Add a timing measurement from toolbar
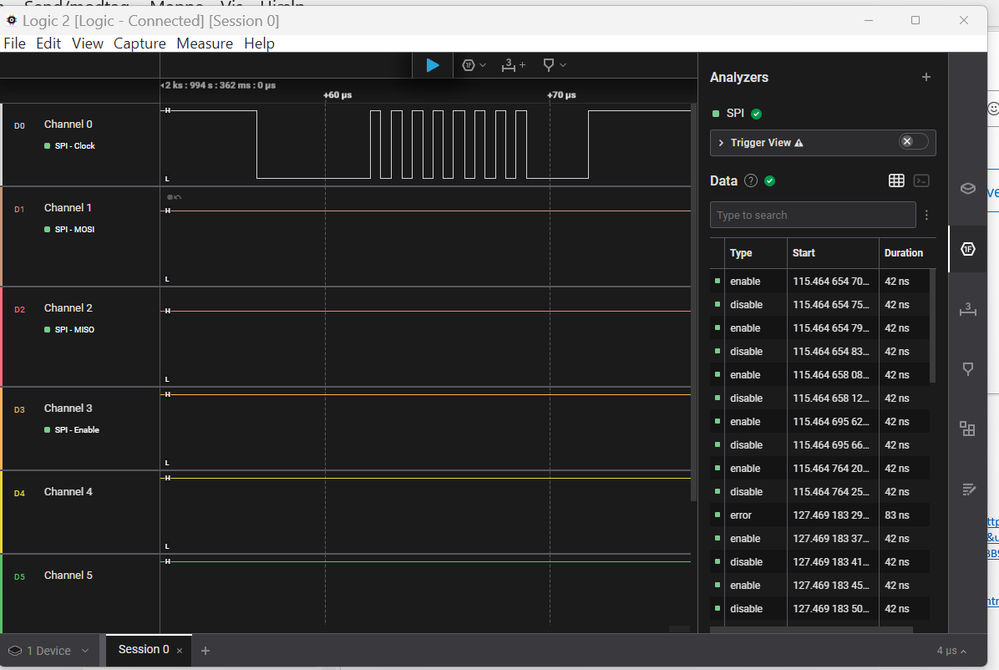Image resolution: width=999 pixels, height=670 pixels. [513, 65]
